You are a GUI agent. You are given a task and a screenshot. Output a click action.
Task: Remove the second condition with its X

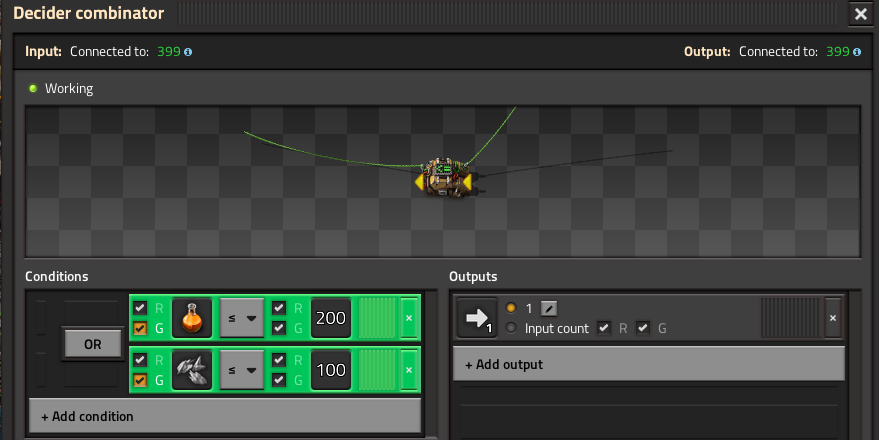coord(409,369)
